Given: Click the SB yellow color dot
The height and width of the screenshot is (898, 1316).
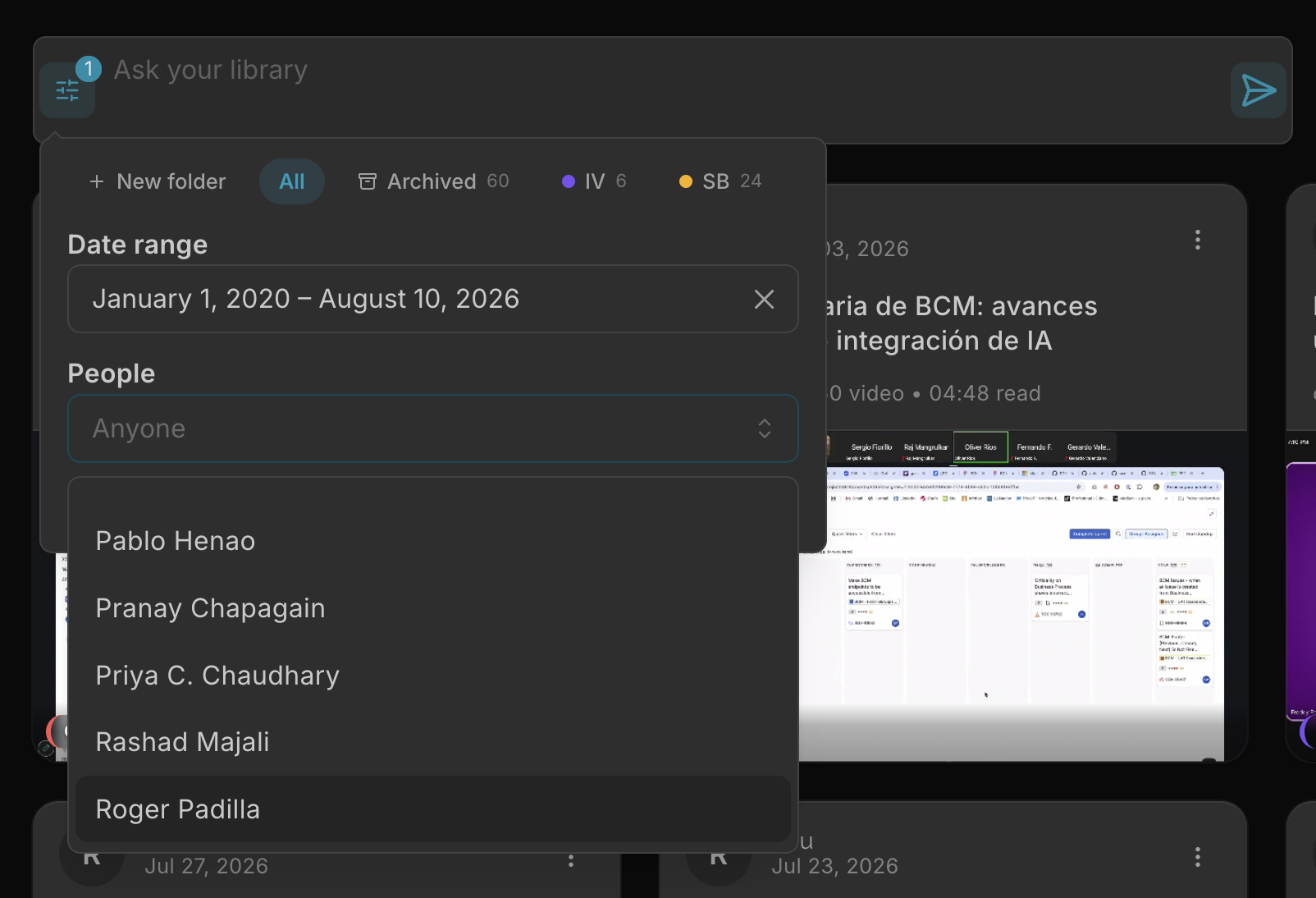Looking at the screenshot, I should pyautogui.click(x=686, y=181).
